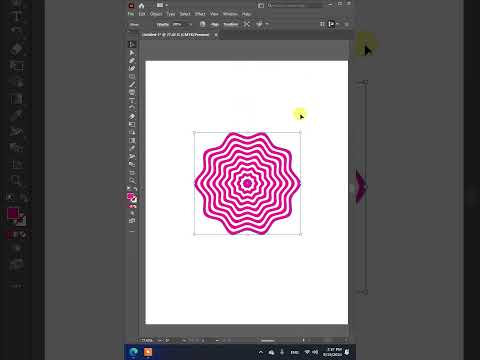Select the Rectangle tool
Screen dimensions: 480x360
(x=132, y=77)
